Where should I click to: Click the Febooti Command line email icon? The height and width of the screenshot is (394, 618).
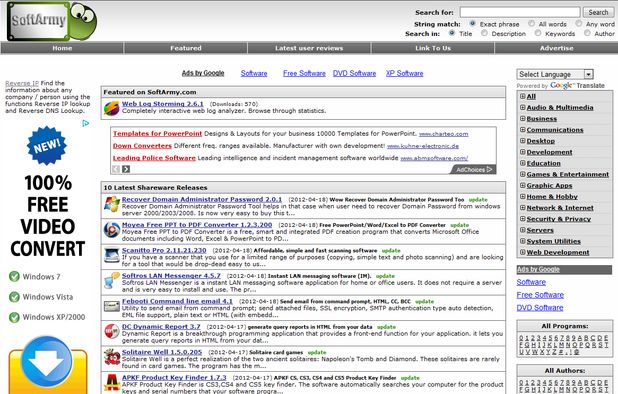click(x=112, y=306)
